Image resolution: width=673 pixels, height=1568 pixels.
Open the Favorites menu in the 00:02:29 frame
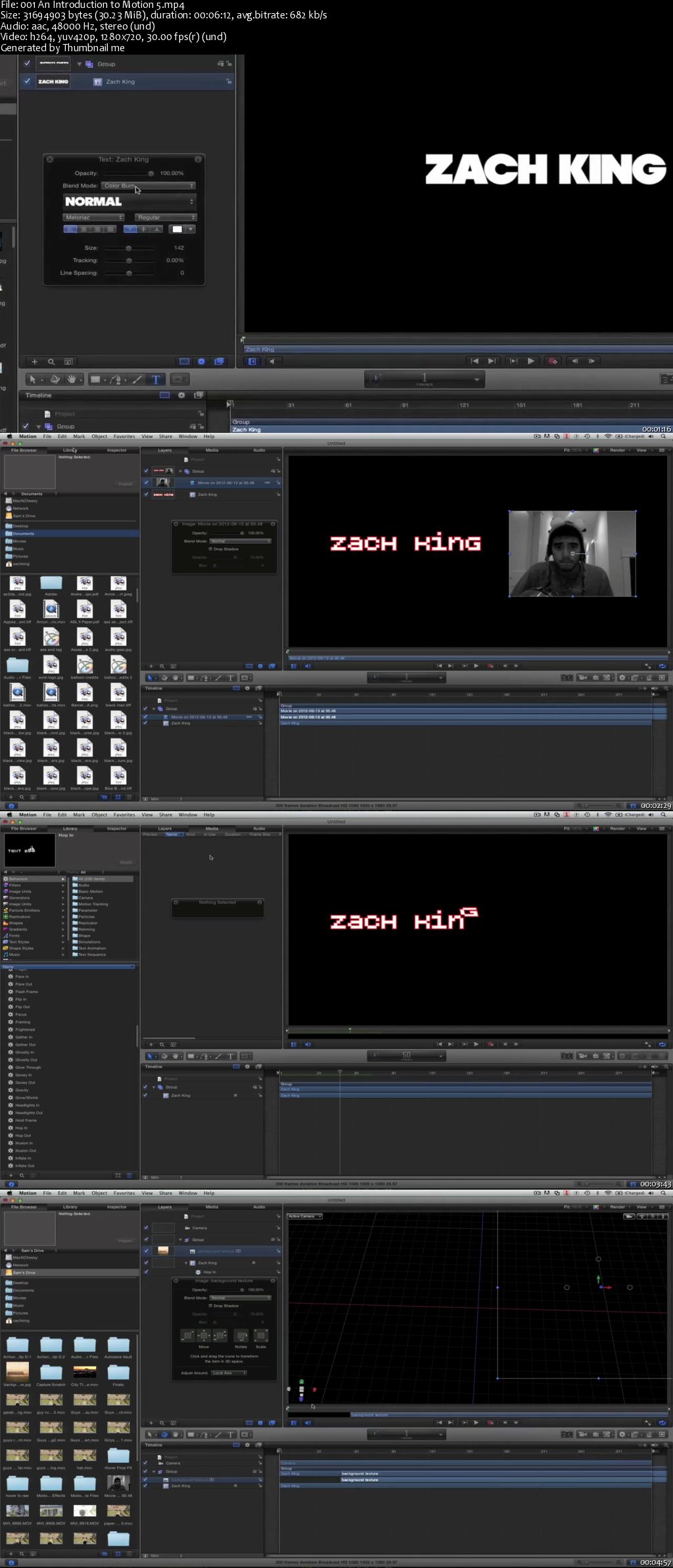click(x=124, y=436)
